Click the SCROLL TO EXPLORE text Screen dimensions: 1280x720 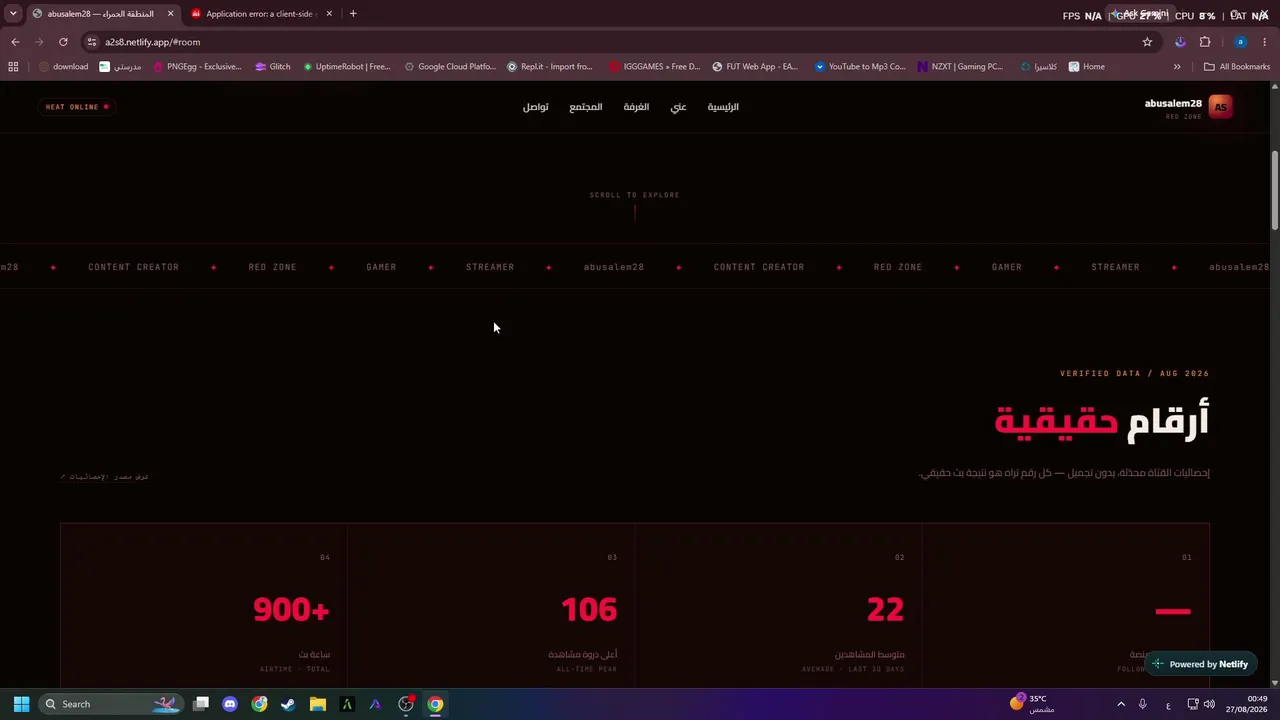point(634,195)
